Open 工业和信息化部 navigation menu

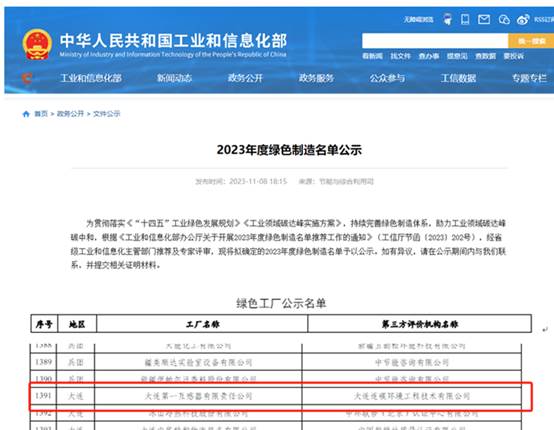[91, 78]
